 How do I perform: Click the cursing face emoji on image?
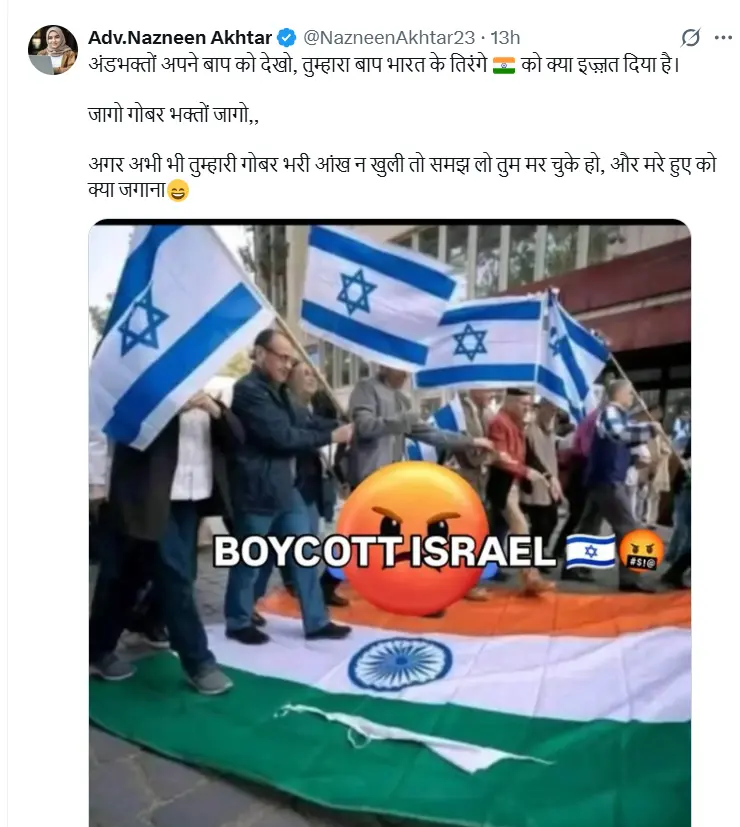(641, 551)
